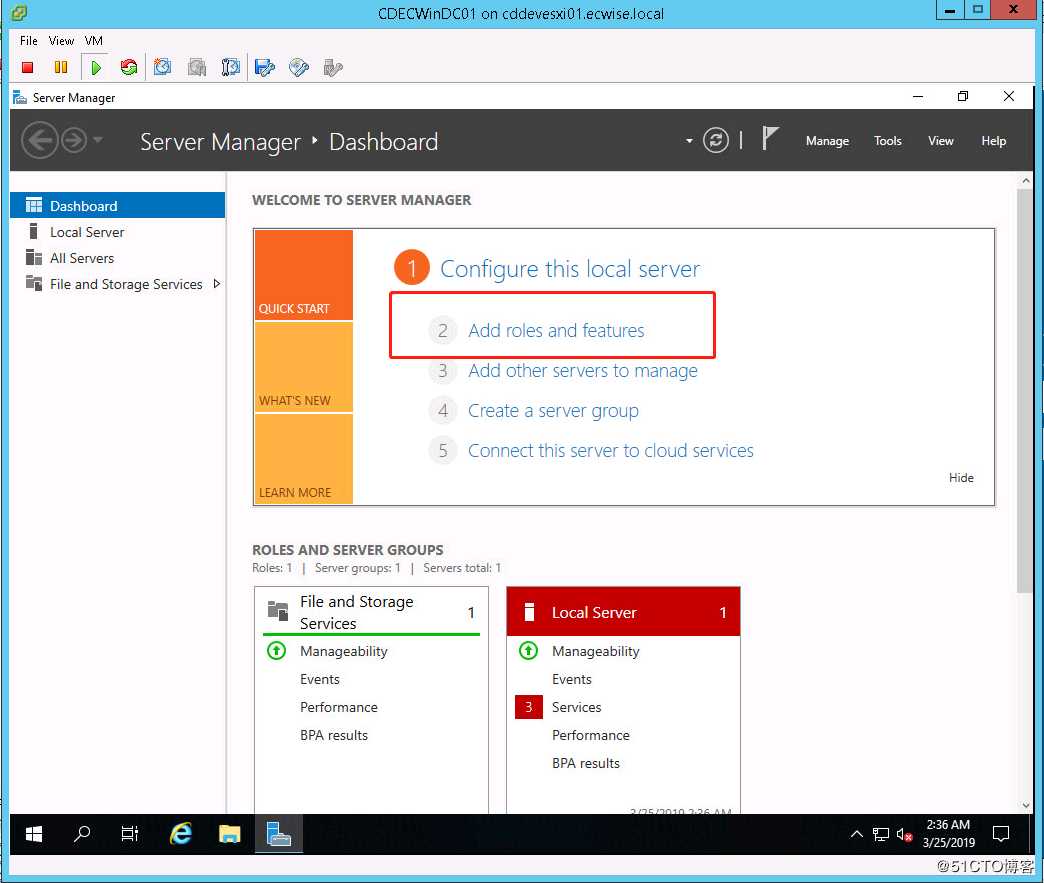The image size is (1044, 883).
Task: Launch Internet Explorer from the taskbar
Action: pyautogui.click(x=180, y=833)
